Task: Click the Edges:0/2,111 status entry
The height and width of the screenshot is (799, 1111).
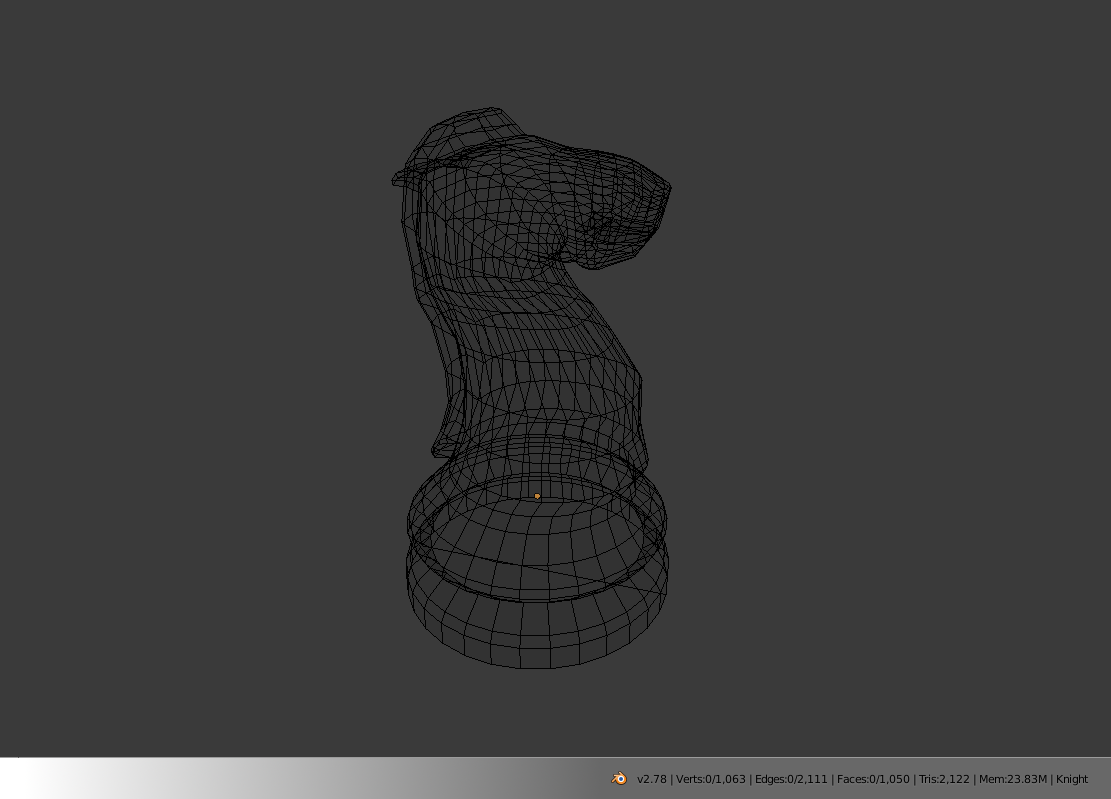Action: (791, 779)
